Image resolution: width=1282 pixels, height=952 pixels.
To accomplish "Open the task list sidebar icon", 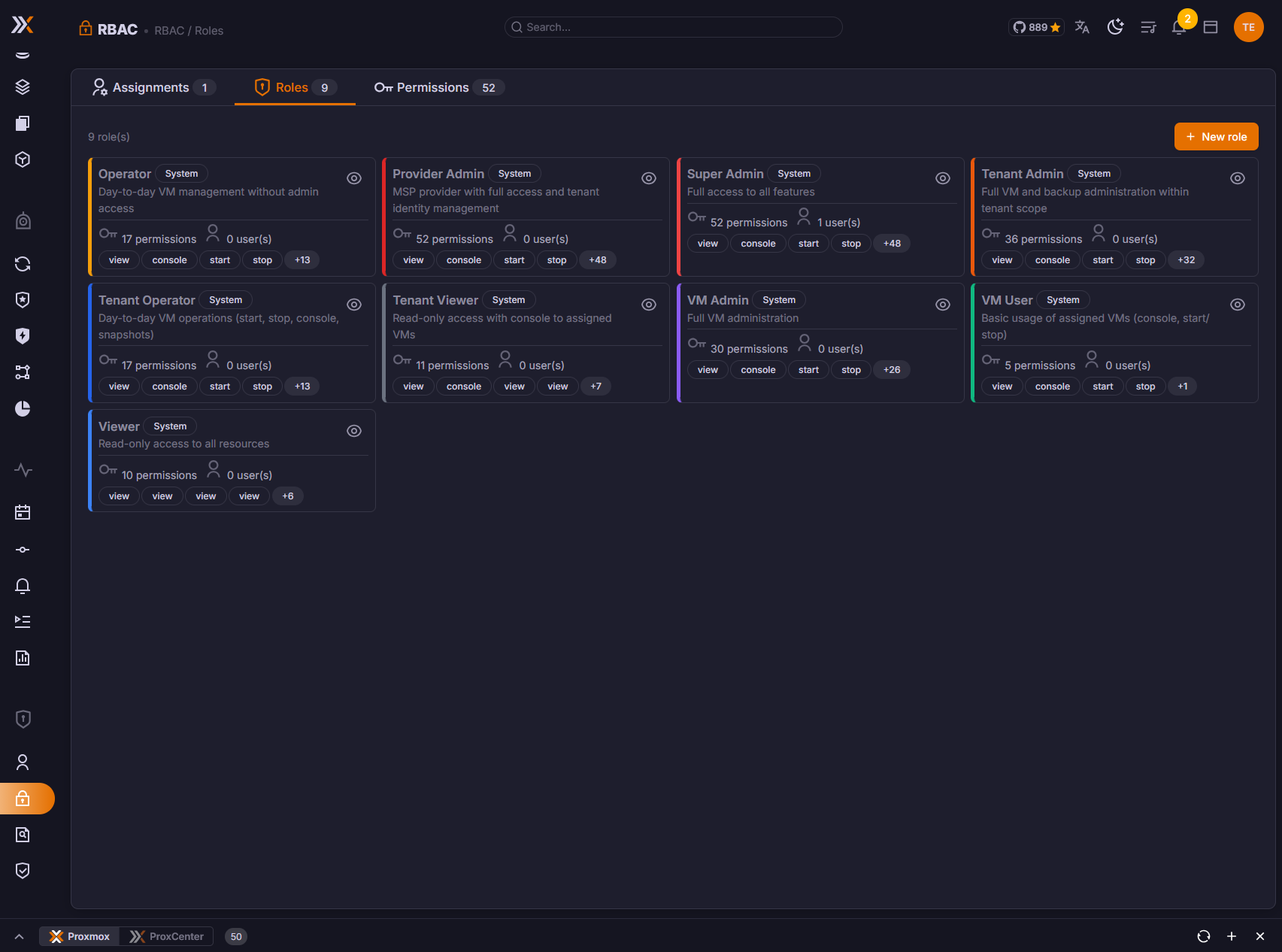I will pos(23,622).
